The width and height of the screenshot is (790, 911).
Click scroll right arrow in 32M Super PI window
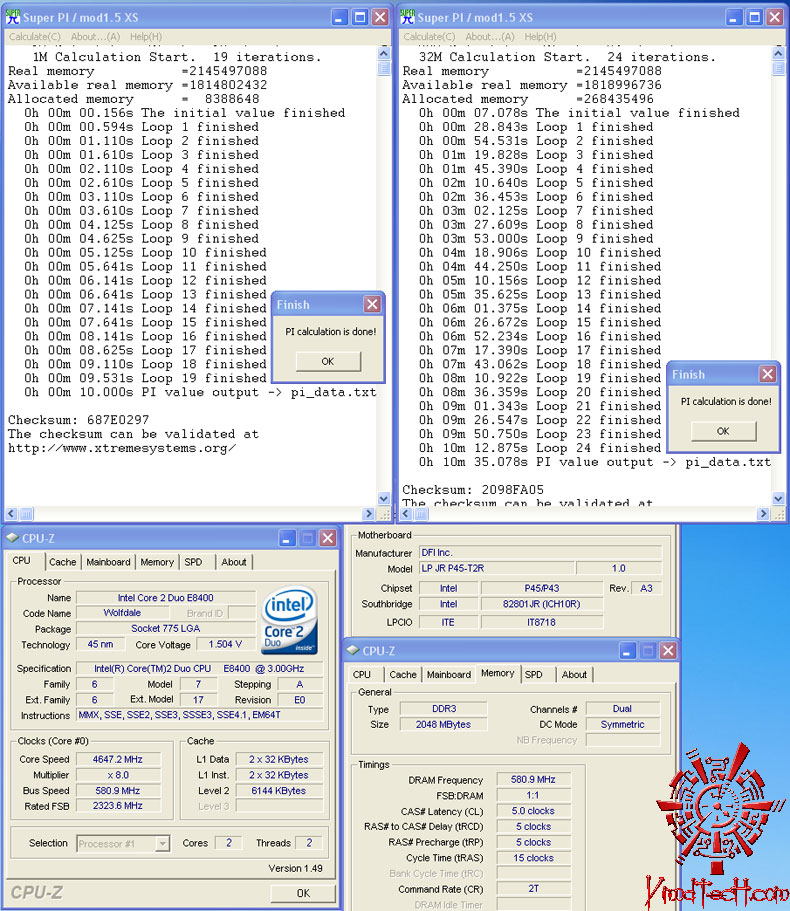pyautogui.click(x=763, y=514)
